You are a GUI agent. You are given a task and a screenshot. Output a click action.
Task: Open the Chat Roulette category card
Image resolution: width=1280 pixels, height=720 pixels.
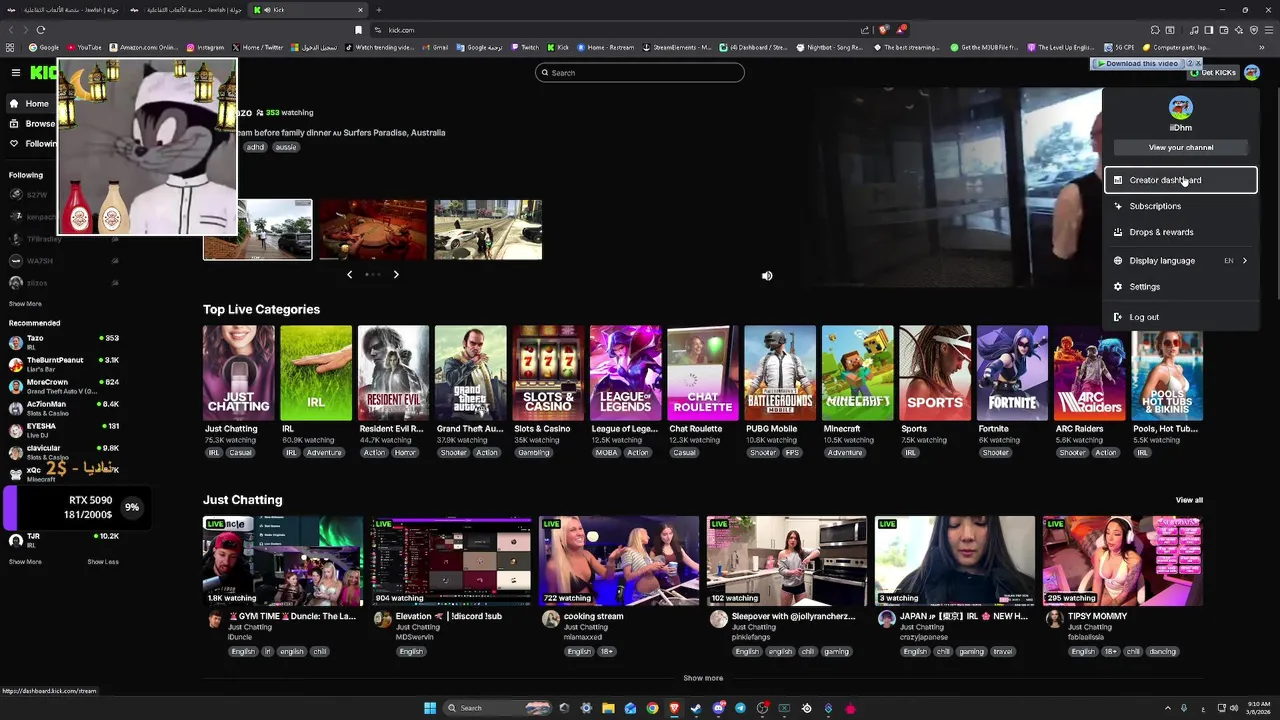click(703, 372)
